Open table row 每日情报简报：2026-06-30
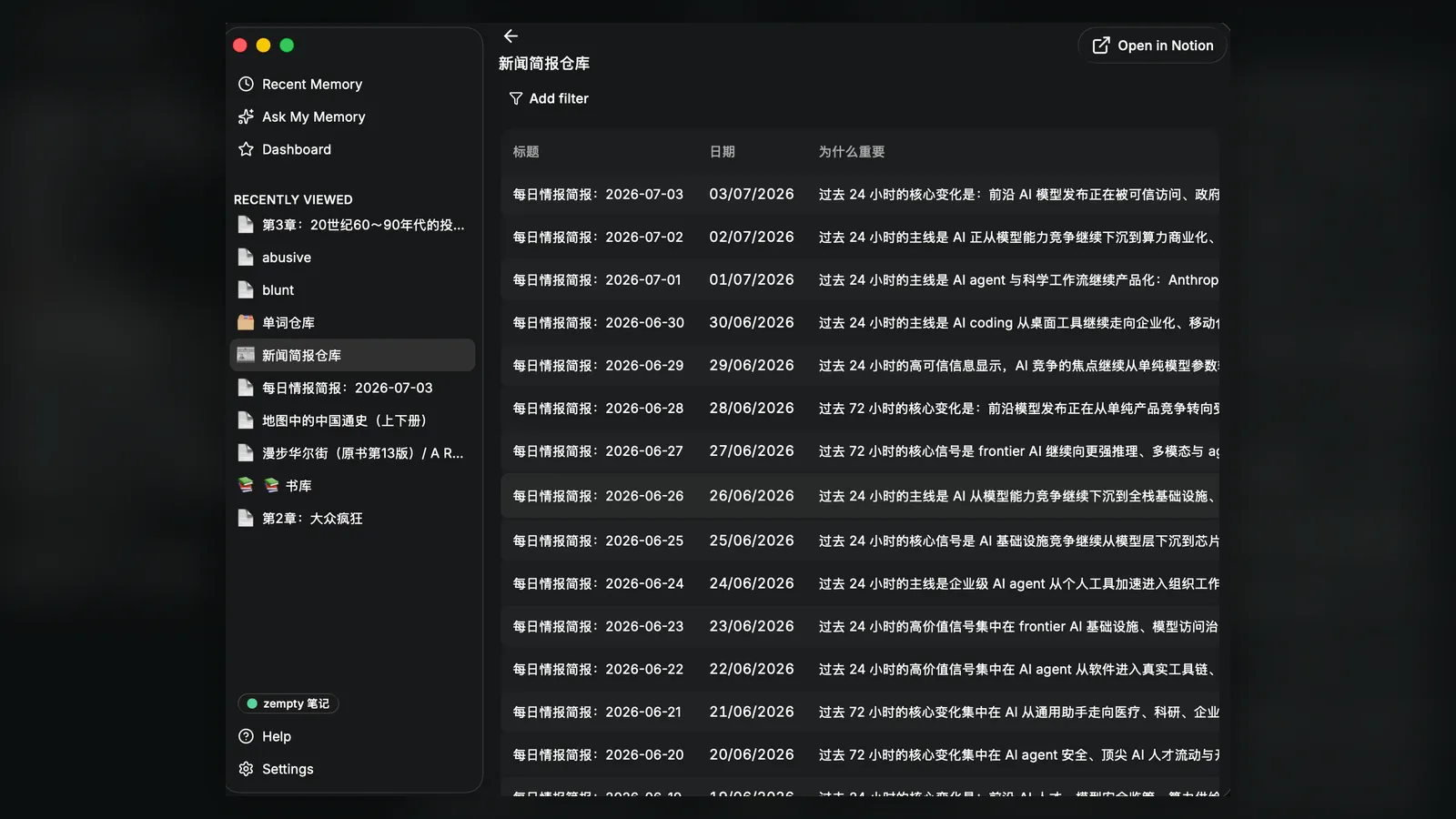The height and width of the screenshot is (819, 1456). 860,323
